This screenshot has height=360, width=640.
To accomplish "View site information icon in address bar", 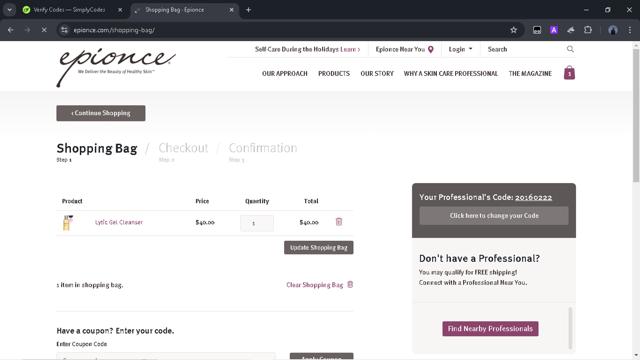I will pos(64,30).
